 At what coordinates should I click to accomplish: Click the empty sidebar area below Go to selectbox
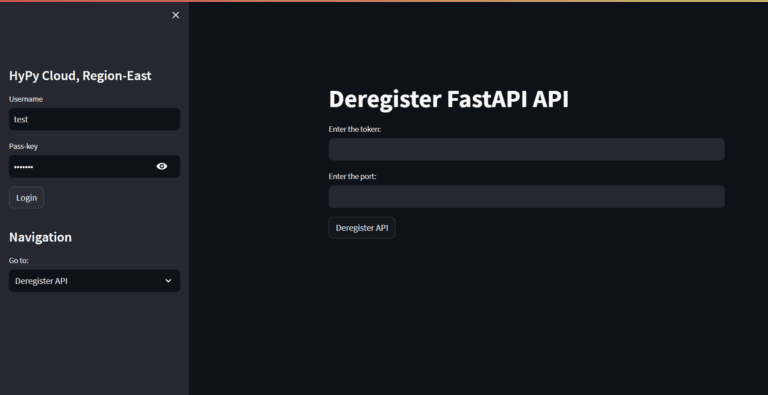95,343
